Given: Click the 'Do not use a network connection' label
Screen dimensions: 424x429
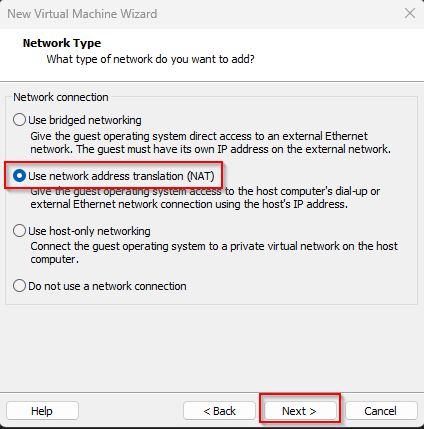Looking at the screenshot, I should [x=107, y=286].
